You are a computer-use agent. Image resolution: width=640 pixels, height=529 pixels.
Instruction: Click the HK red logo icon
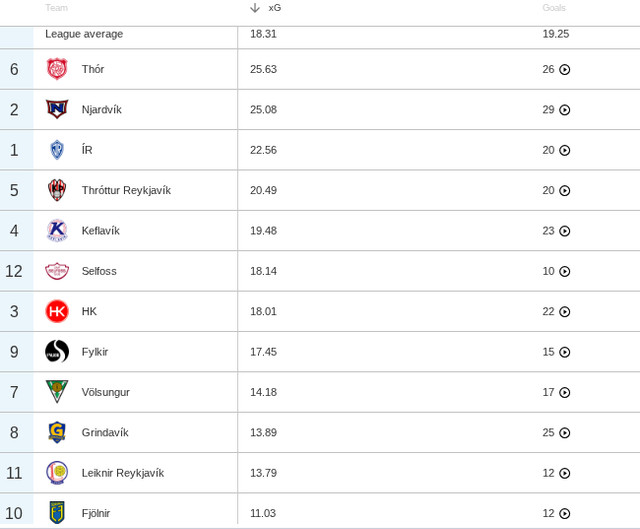(x=57, y=311)
